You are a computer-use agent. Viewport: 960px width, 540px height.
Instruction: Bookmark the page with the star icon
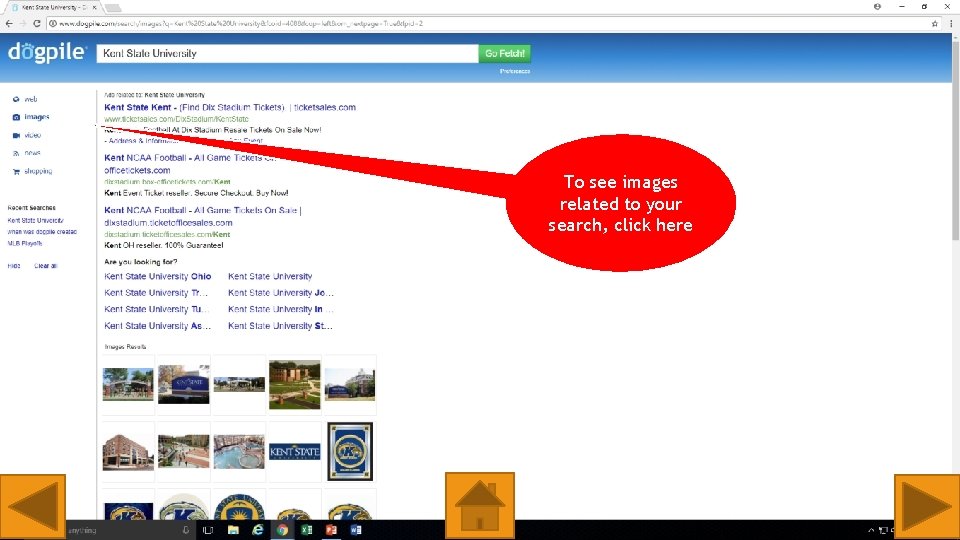[x=934, y=23]
